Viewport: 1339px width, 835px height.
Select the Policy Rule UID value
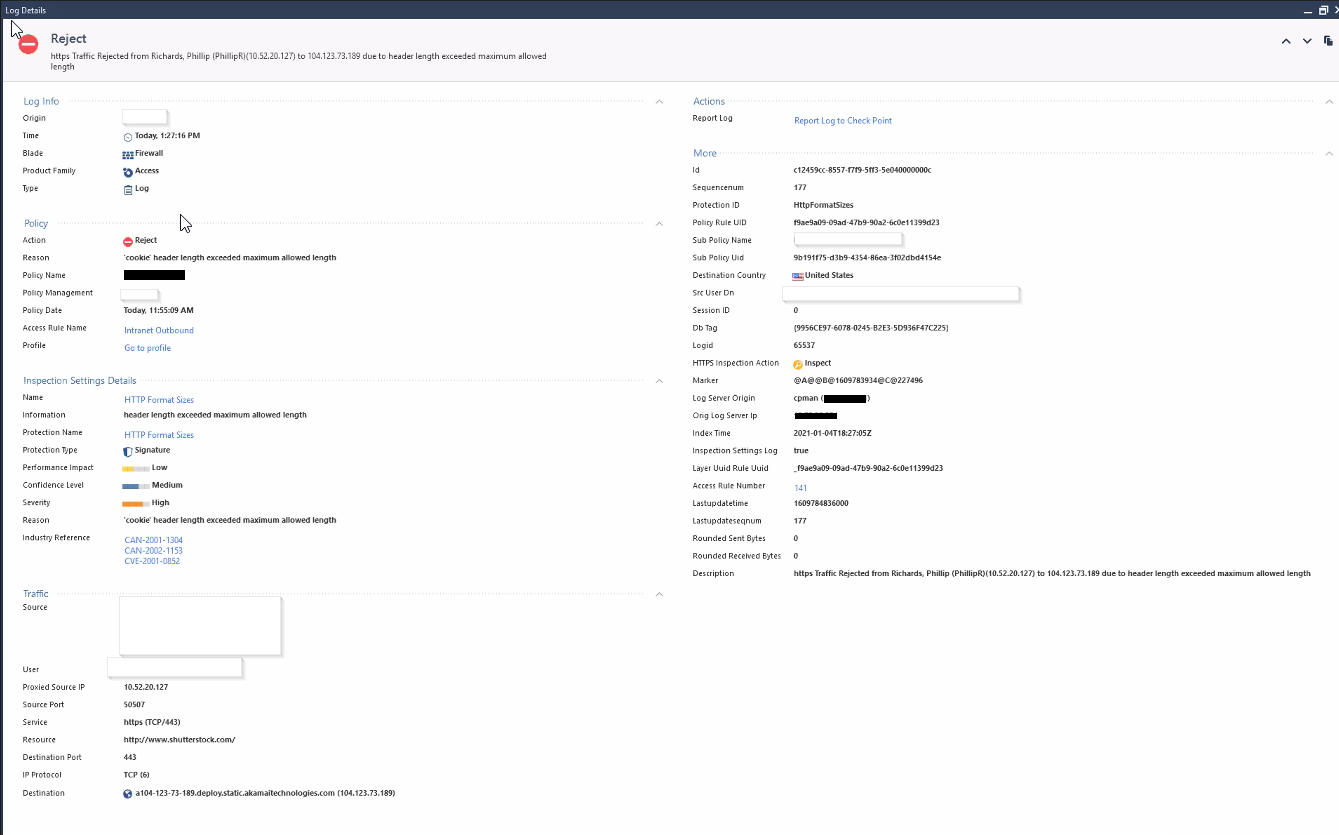[866, 223]
